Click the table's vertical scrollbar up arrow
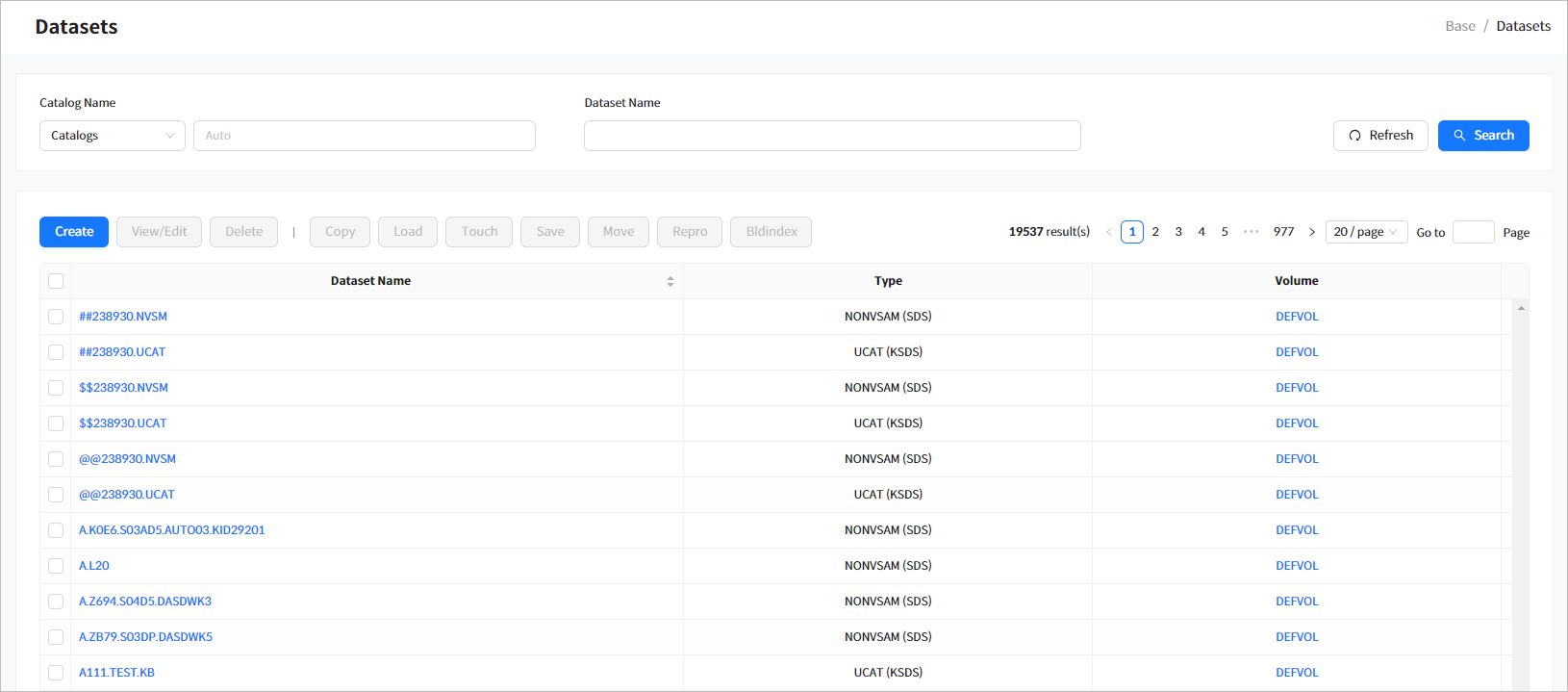 pos(1521,308)
